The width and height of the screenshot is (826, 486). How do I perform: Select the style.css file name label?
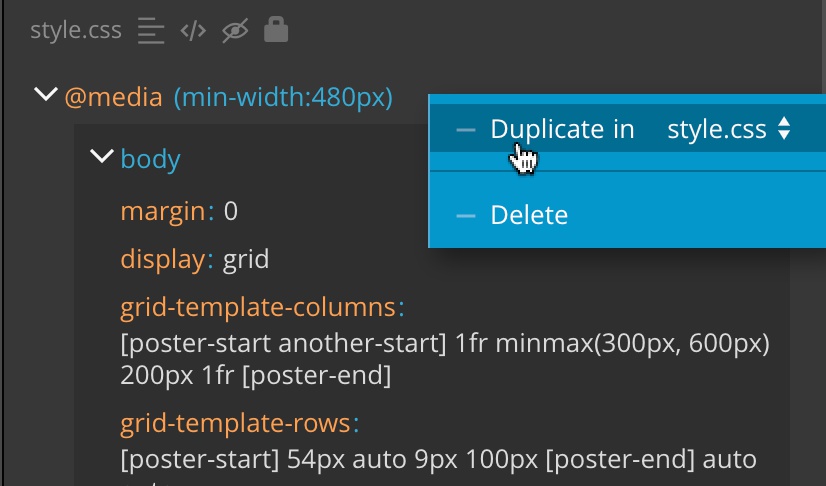coord(76,31)
